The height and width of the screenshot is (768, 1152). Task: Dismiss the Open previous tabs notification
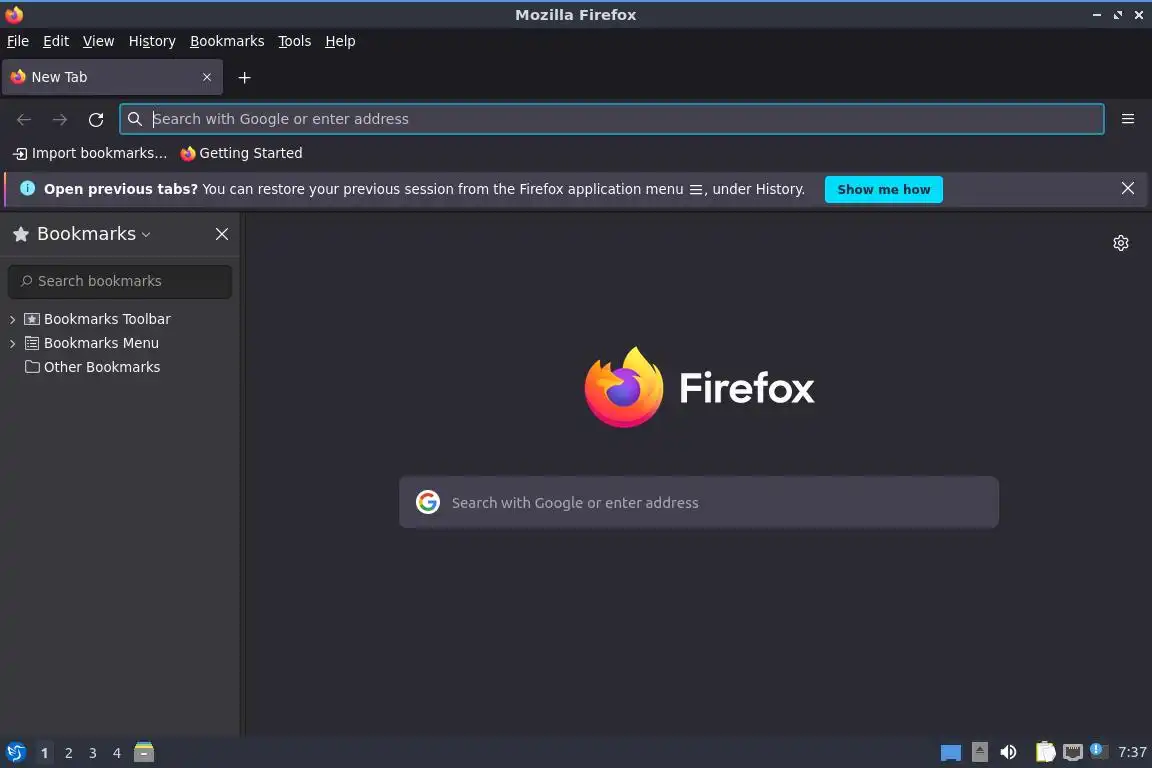pos(1128,188)
